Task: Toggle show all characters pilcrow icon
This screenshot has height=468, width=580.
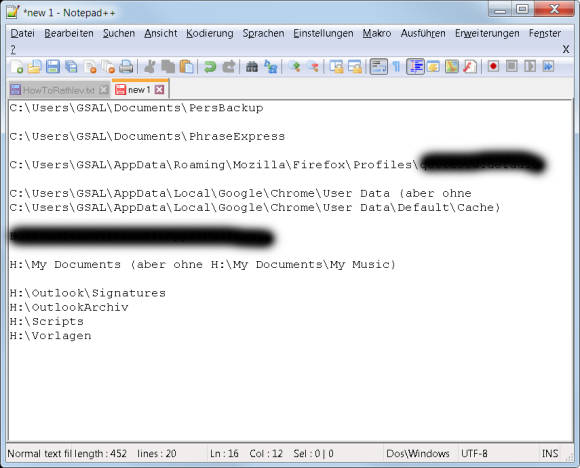Action: [x=396, y=67]
